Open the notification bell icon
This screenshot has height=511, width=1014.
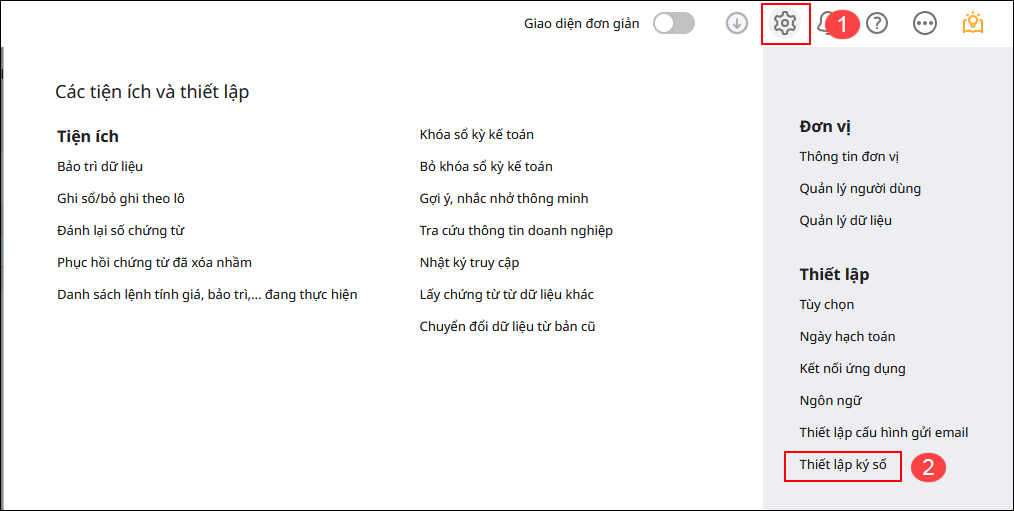(825, 24)
